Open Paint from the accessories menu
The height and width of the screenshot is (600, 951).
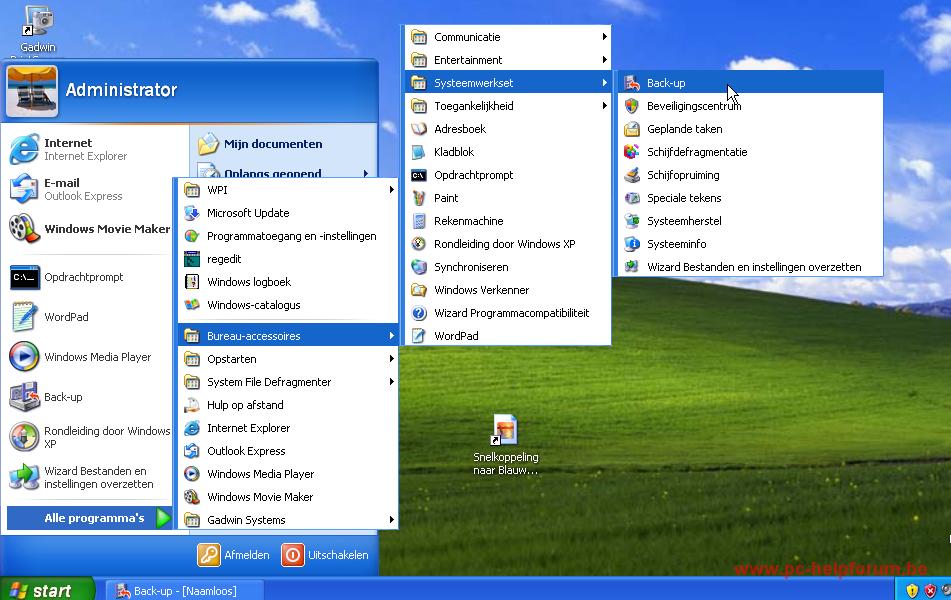(508, 198)
